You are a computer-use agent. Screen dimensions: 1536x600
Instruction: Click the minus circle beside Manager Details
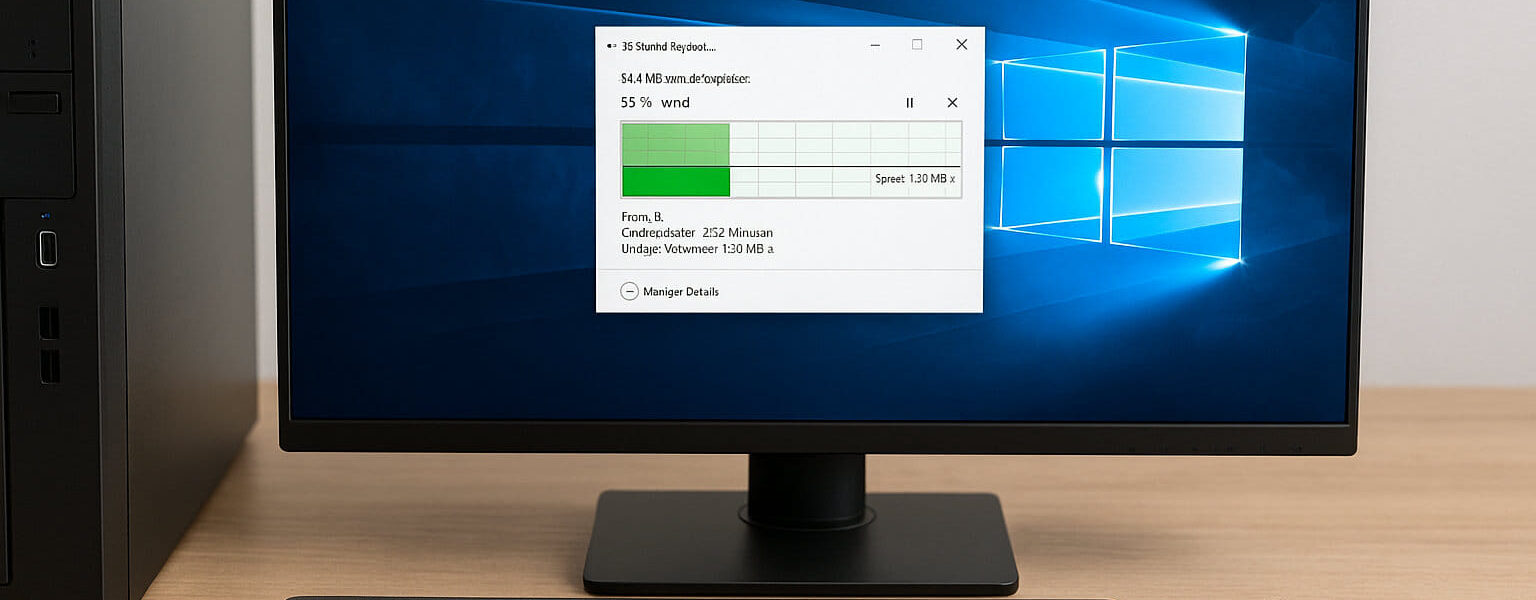[x=630, y=291]
